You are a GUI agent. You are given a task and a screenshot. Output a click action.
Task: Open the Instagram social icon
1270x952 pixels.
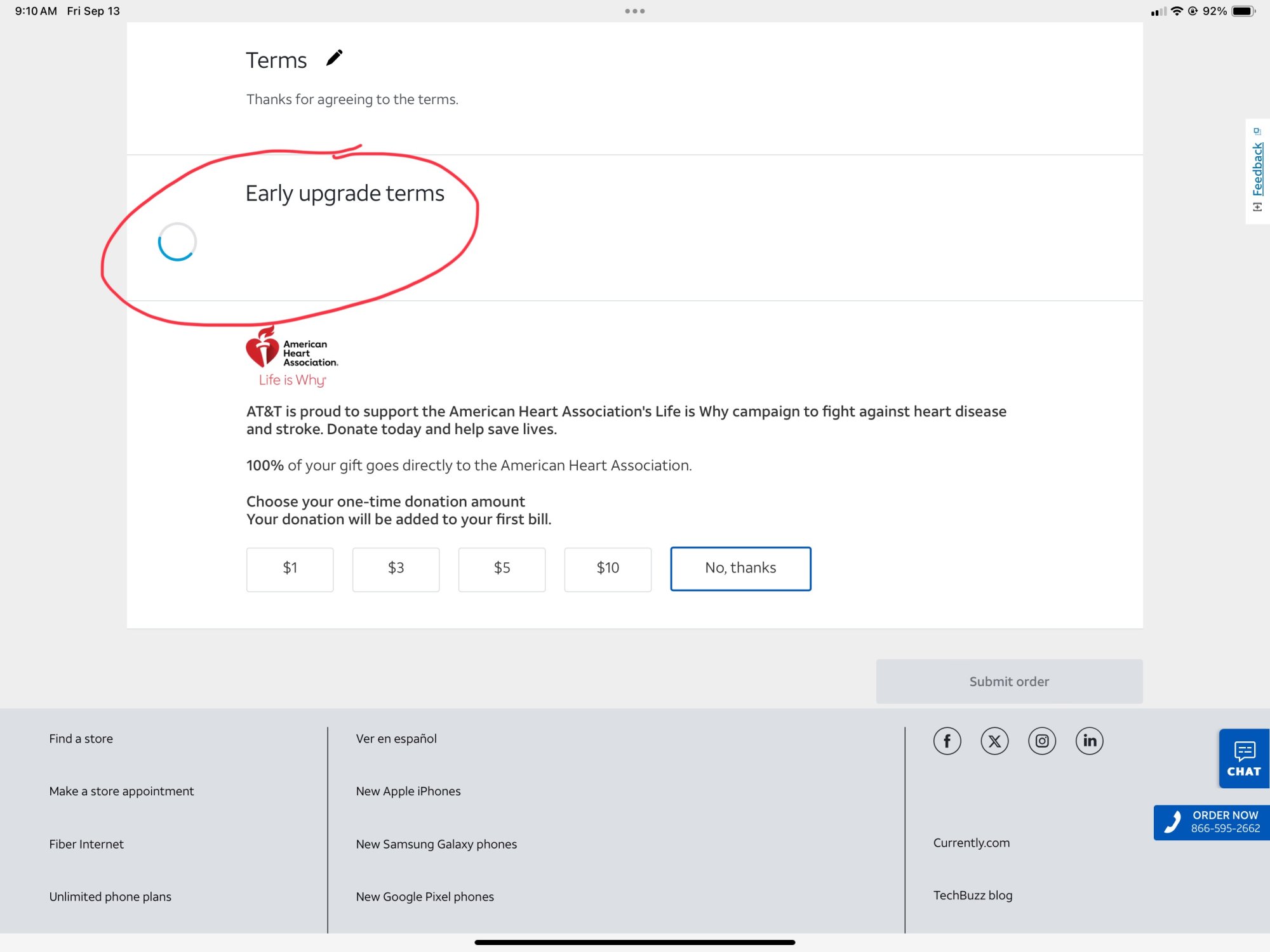pyautogui.click(x=1042, y=741)
